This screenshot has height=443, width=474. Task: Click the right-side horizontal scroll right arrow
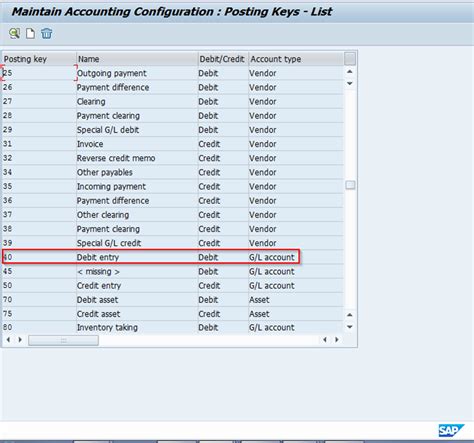click(337, 340)
